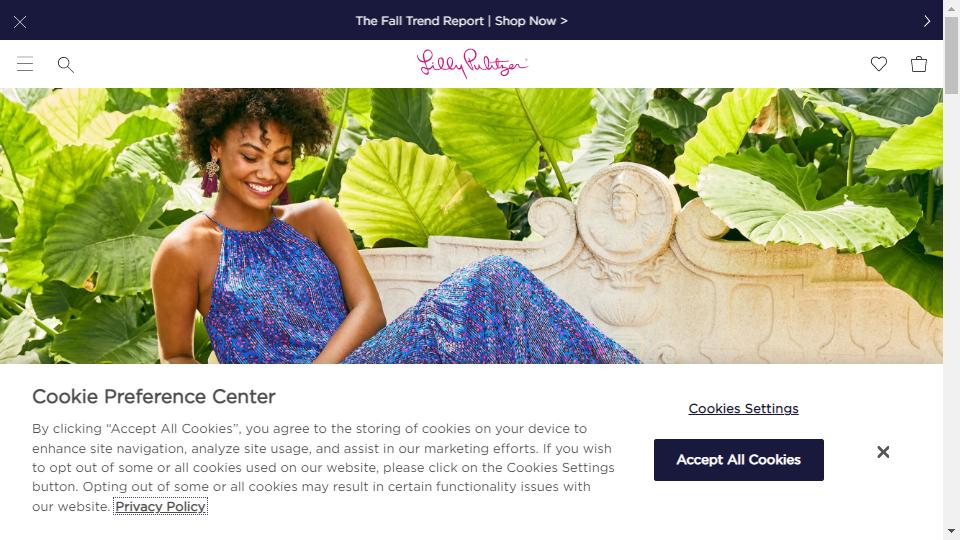Click the scrollbar down arrow
960x540 pixels.
[951, 531]
